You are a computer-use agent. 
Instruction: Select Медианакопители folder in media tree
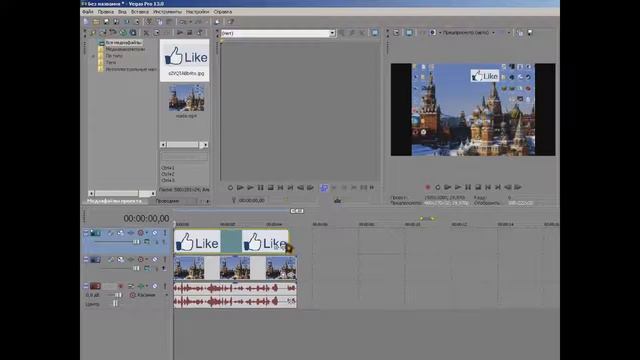[125, 49]
